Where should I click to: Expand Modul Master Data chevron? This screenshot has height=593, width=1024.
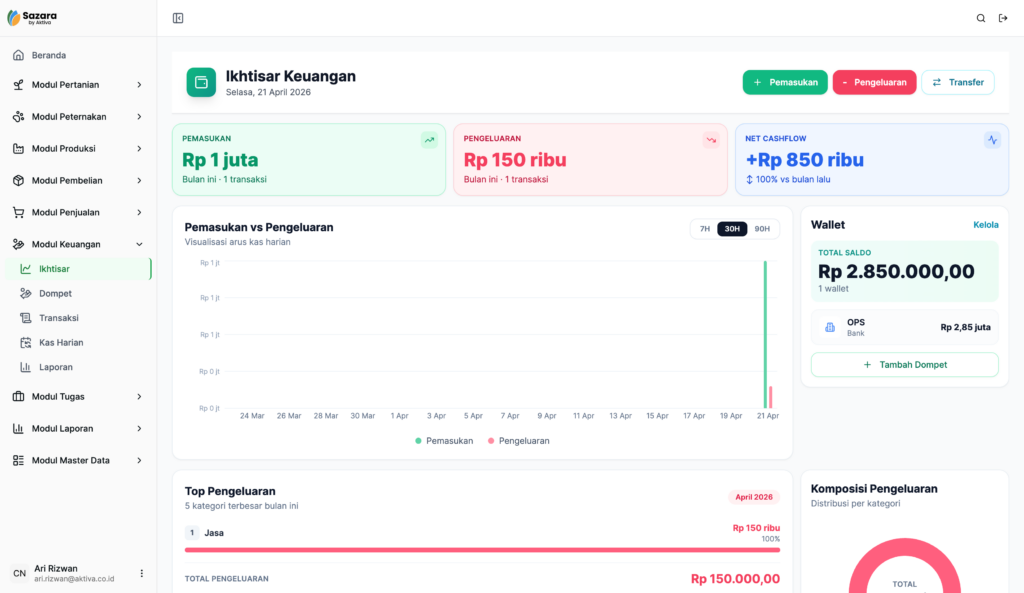[139, 460]
